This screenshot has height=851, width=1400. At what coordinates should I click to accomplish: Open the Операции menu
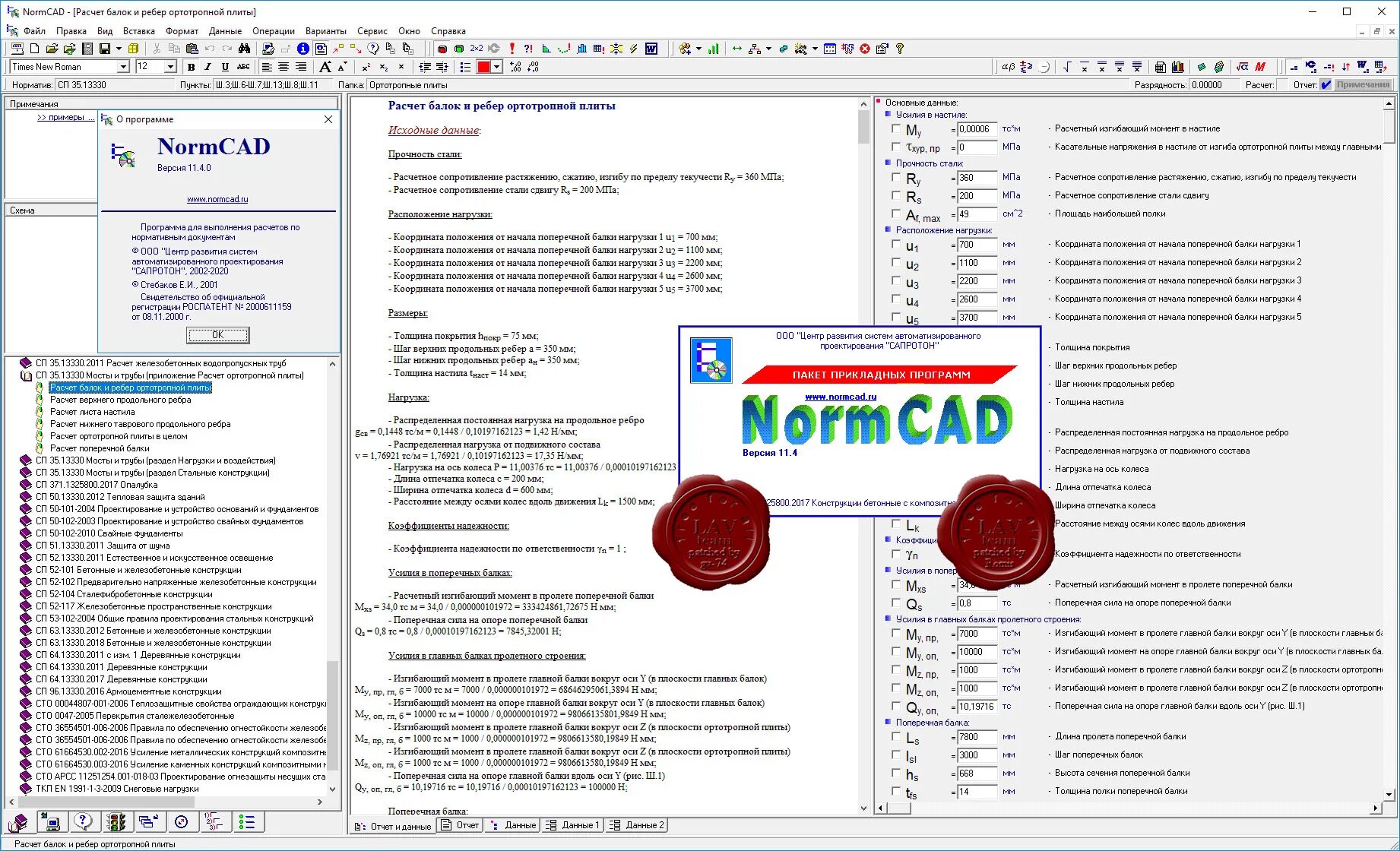pyautogui.click(x=274, y=31)
